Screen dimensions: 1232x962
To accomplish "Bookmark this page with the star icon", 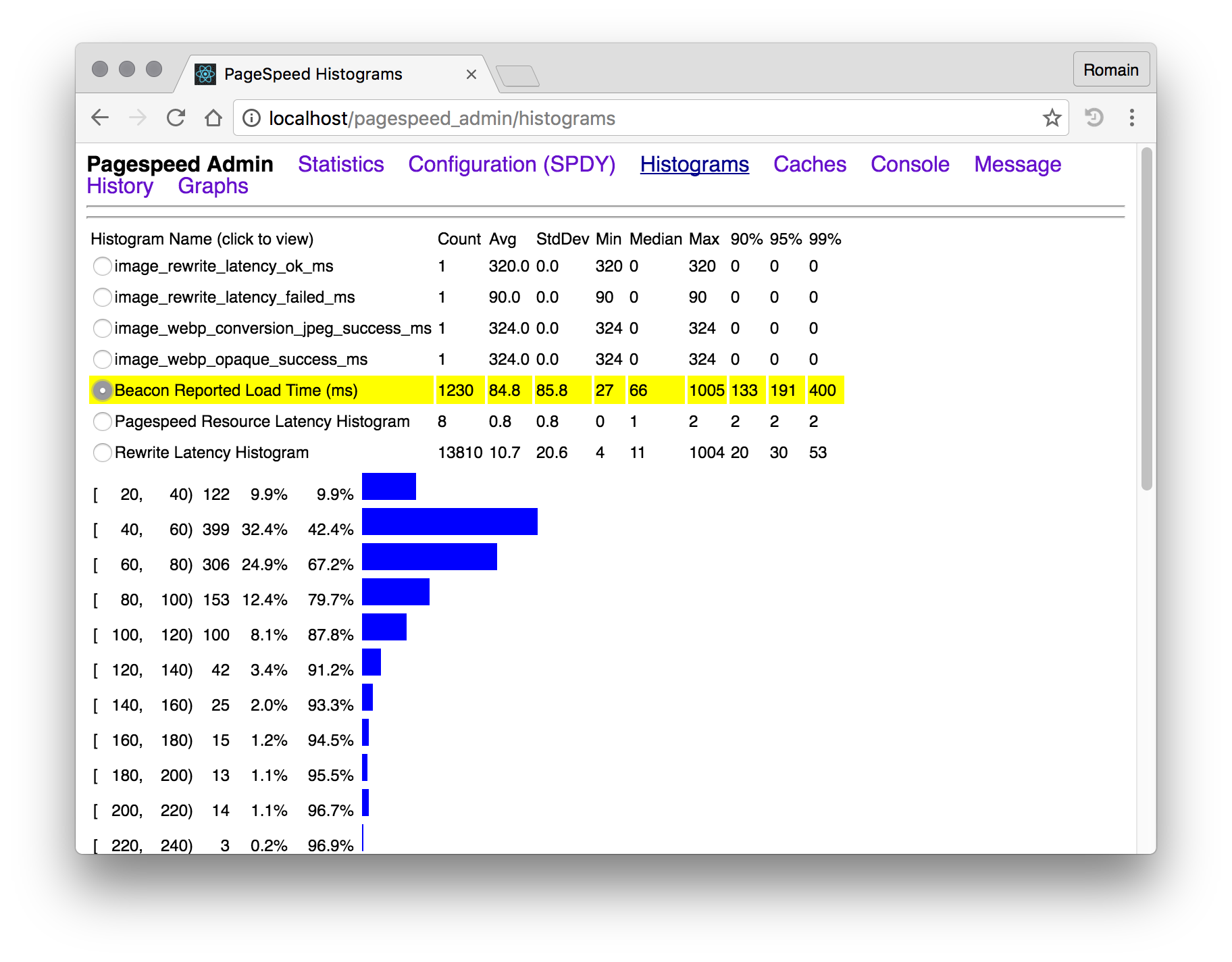I will pyautogui.click(x=1052, y=118).
